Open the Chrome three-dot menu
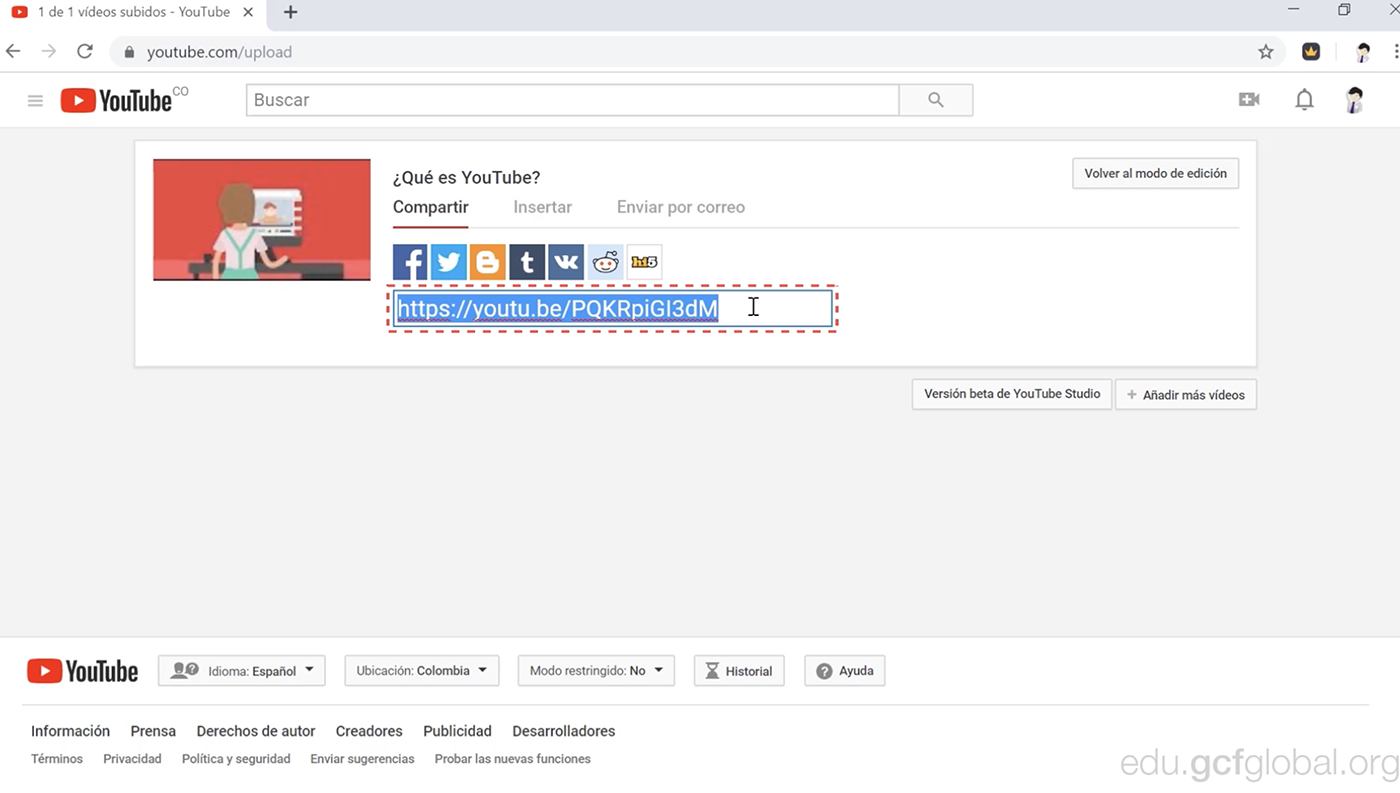Image resolution: width=1400 pixels, height=793 pixels. (1395, 52)
